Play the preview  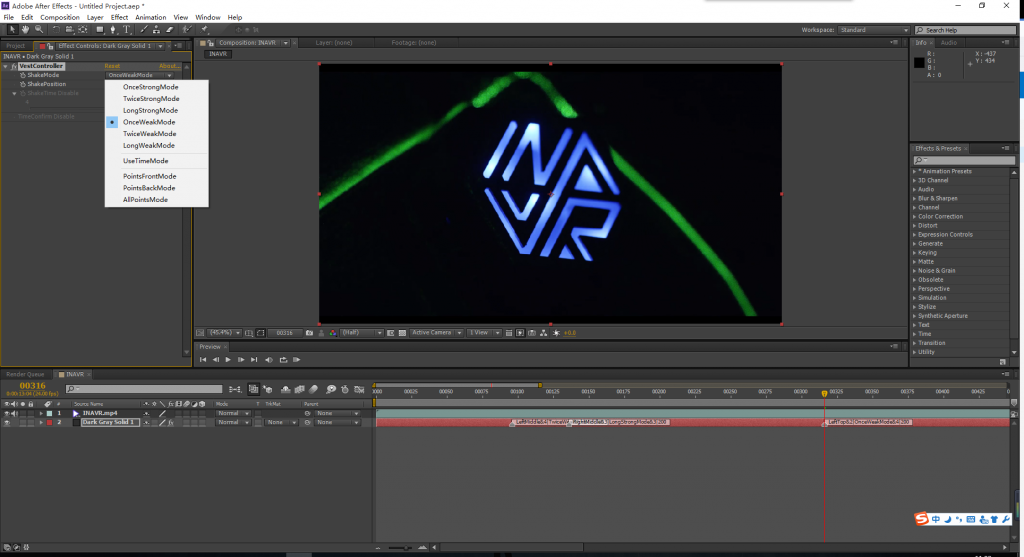coord(228,360)
